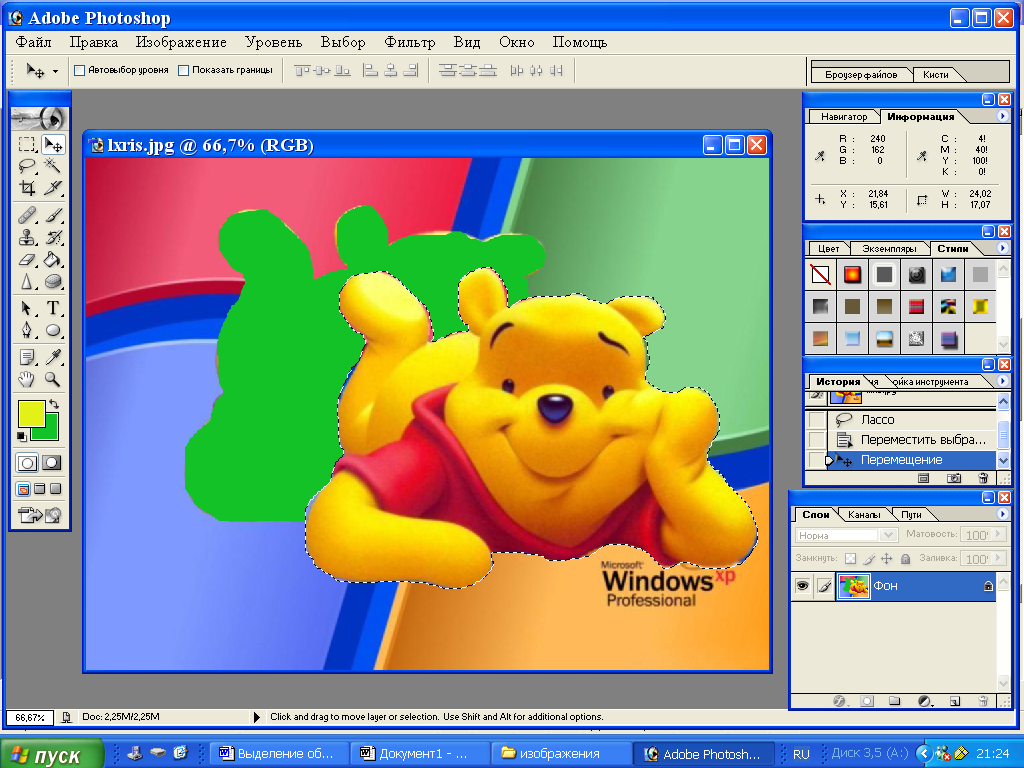The height and width of the screenshot is (768, 1024).
Task: Toggle lock all in Layers panel
Action: [x=905, y=558]
